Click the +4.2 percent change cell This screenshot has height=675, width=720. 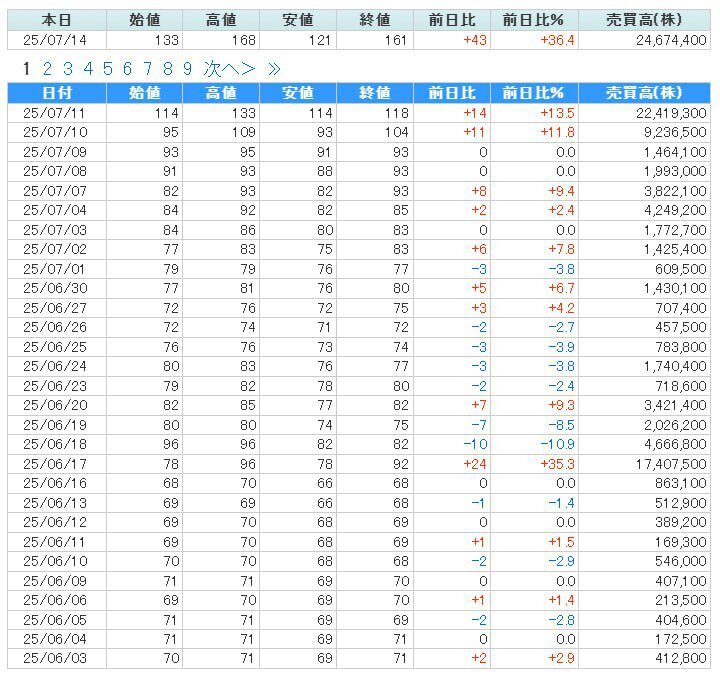click(562, 308)
